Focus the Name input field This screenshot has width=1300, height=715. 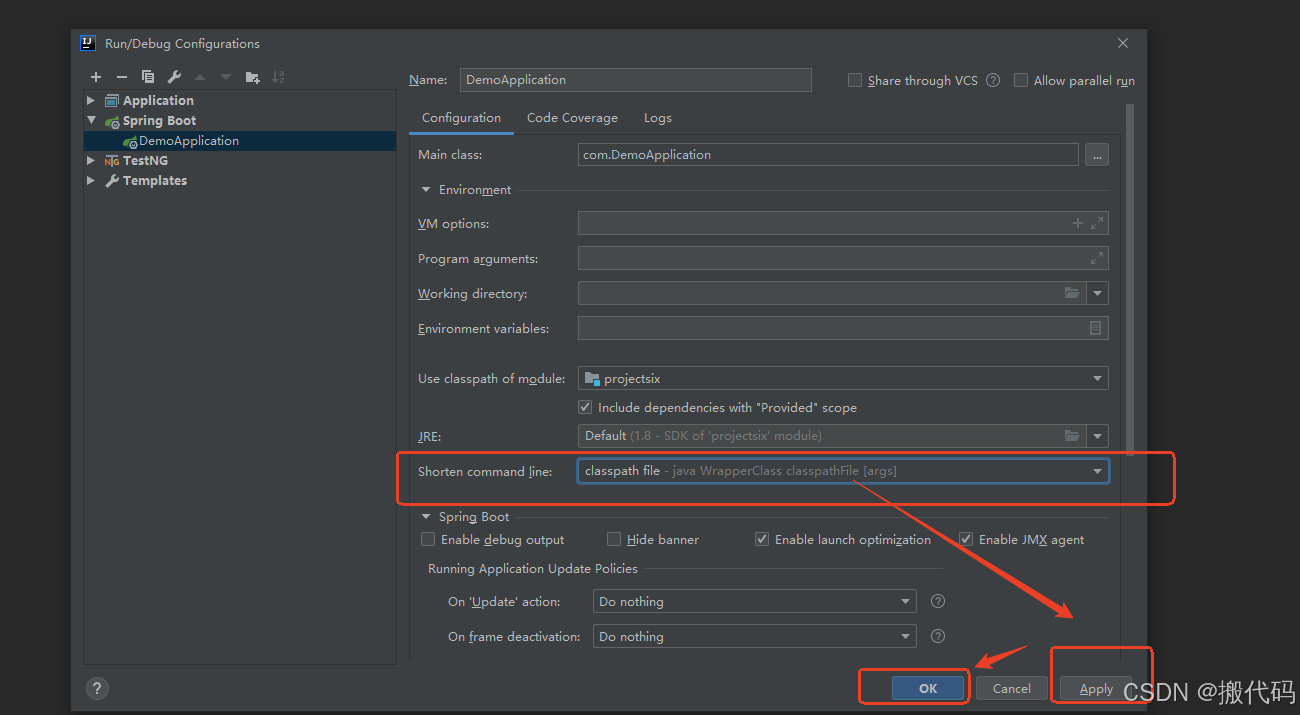click(x=635, y=80)
